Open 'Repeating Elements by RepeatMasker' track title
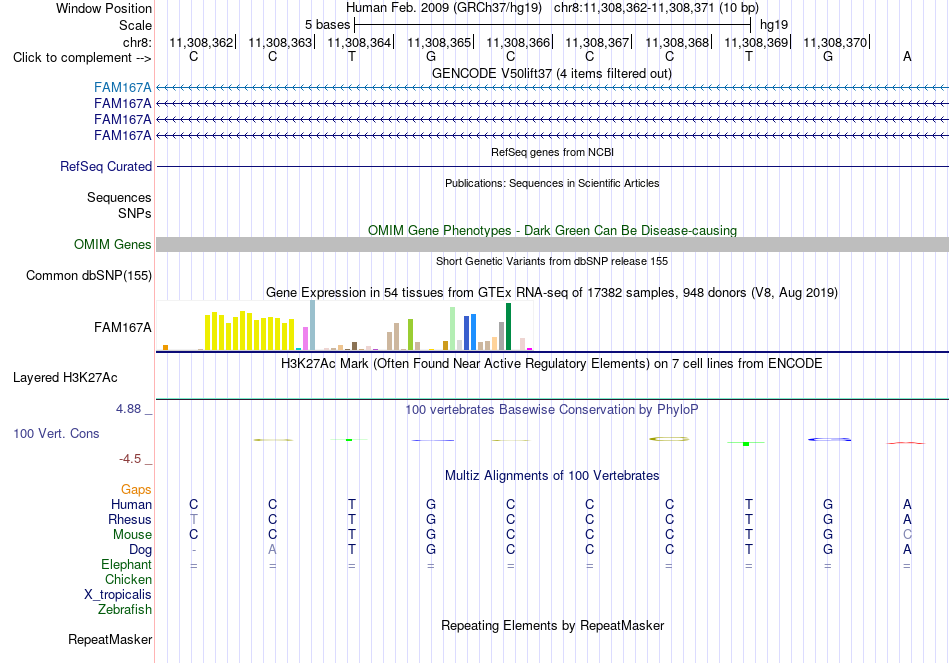 tap(552, 625)
